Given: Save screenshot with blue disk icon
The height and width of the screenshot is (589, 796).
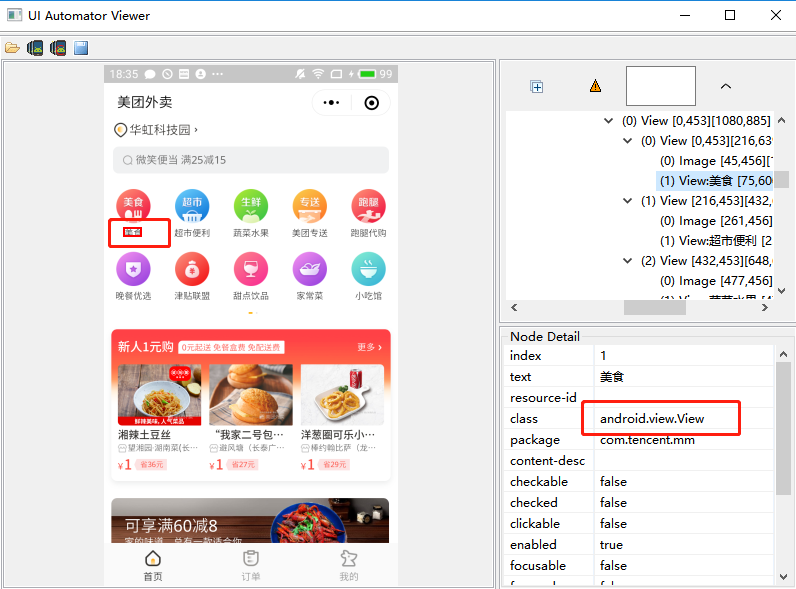Looking at the screenshot, I should [81, 48].
